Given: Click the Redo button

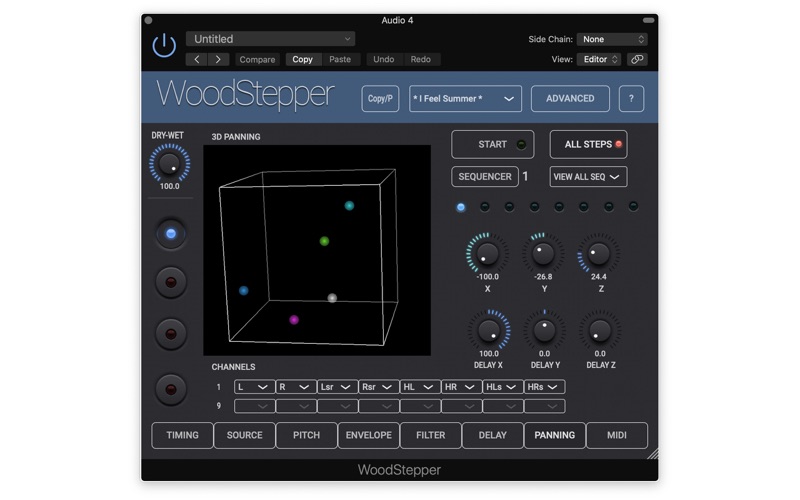Looking at the screenshot, I should click(421, 59).
